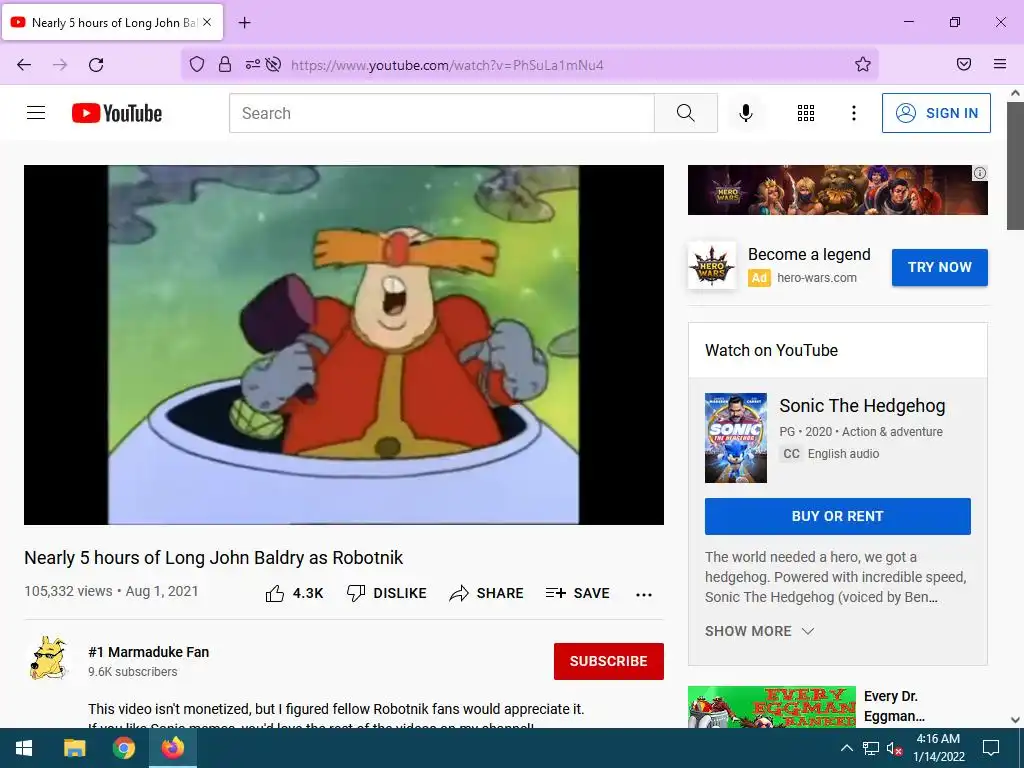
Task: Open the Windows notification center
Action: click(x=991, y=748)
